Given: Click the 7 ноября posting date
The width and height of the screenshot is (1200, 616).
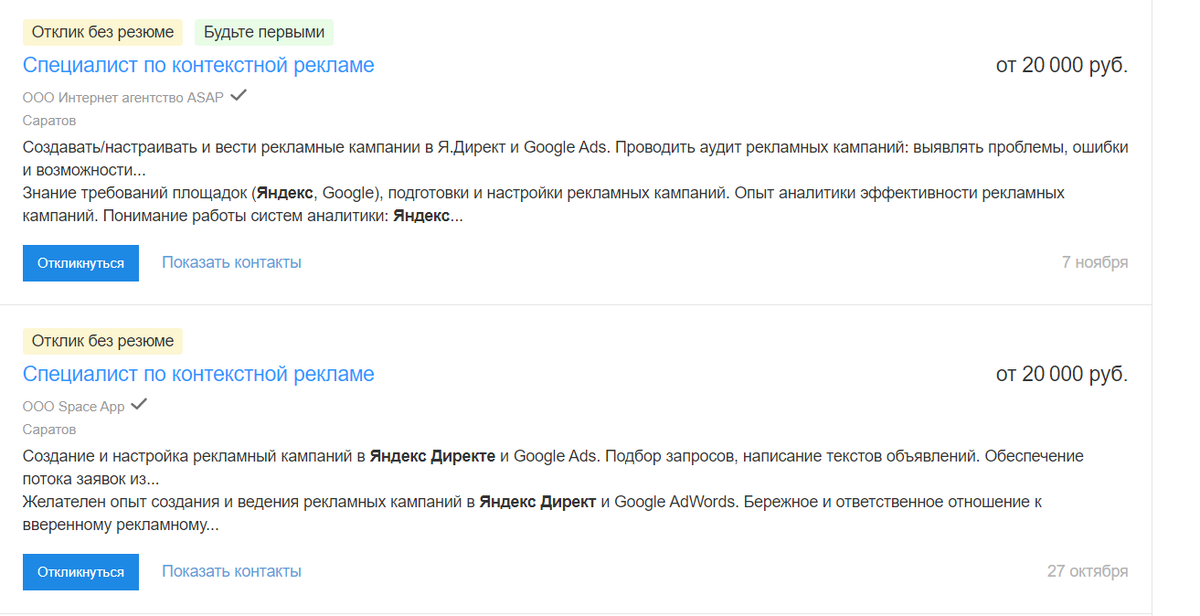Looking at the screenshot, I should (x=1095, y=262).
